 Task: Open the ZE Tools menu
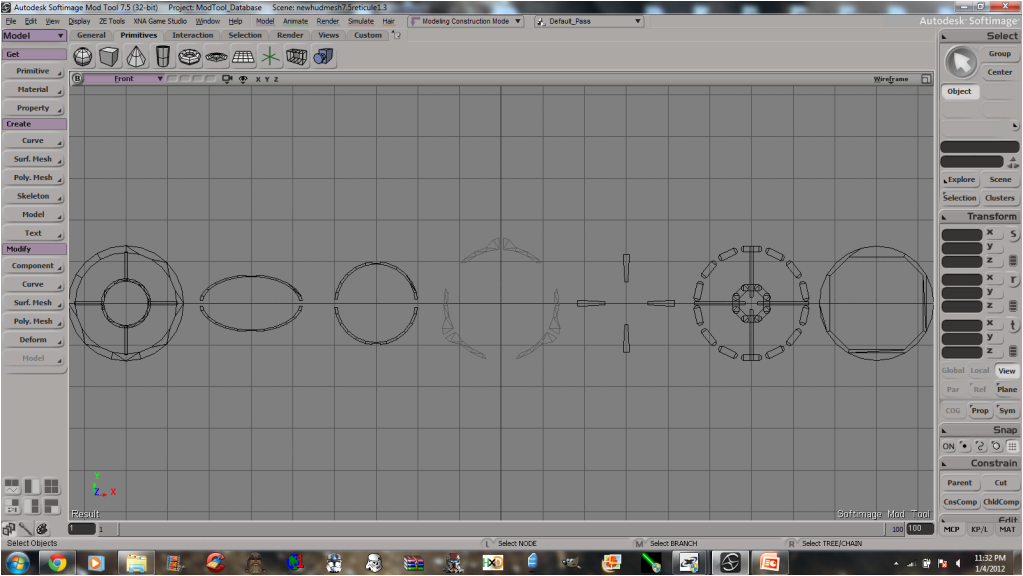coord(112,22)
